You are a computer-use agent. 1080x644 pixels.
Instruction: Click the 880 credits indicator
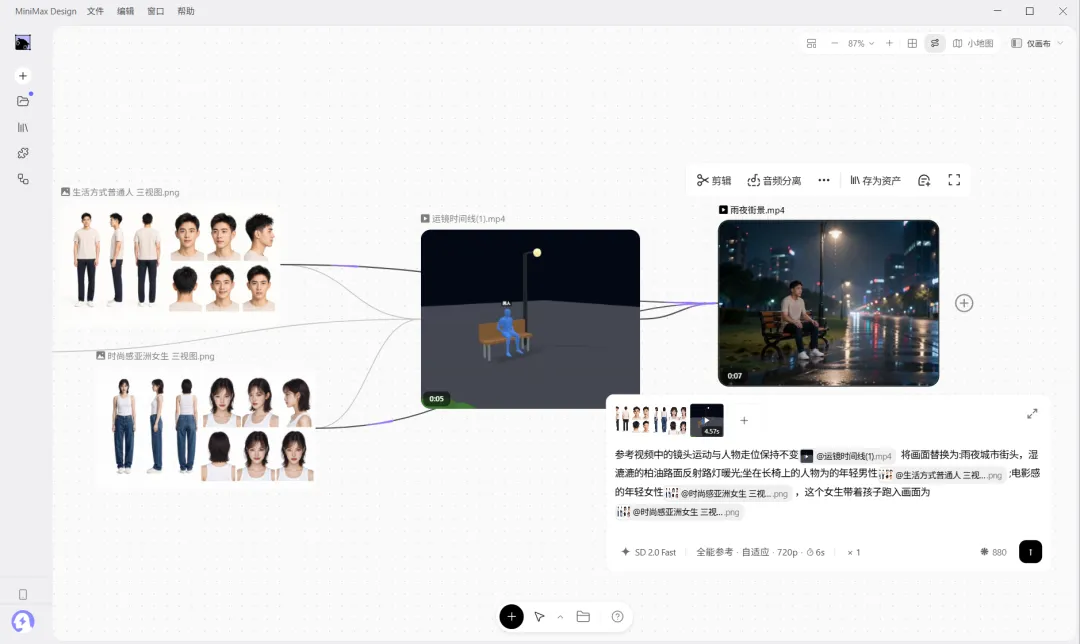(x=993, y=552)
